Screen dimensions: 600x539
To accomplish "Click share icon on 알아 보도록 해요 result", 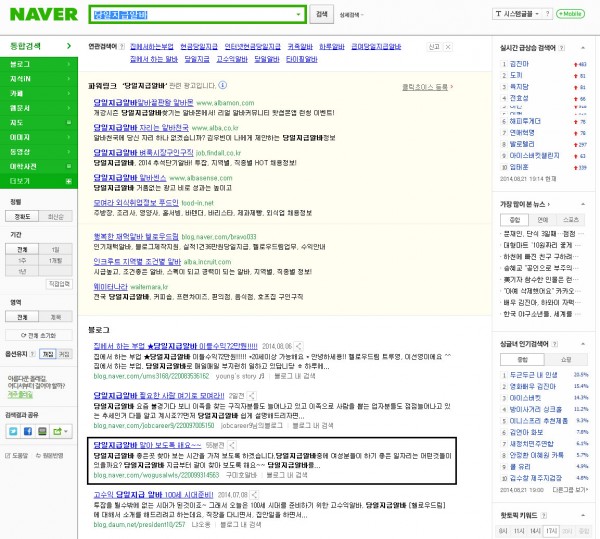I will [232, 445].
